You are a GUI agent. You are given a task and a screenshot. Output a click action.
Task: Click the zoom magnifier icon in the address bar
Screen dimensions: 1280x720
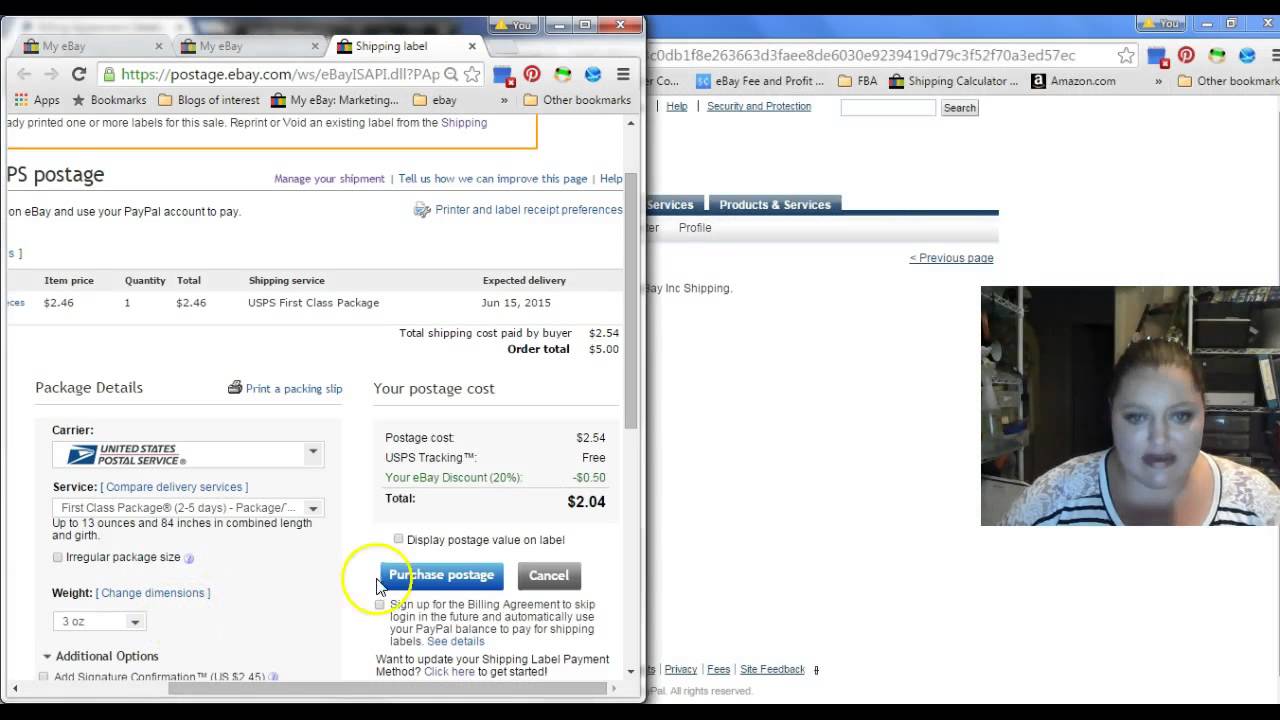(x=451, y=74)
